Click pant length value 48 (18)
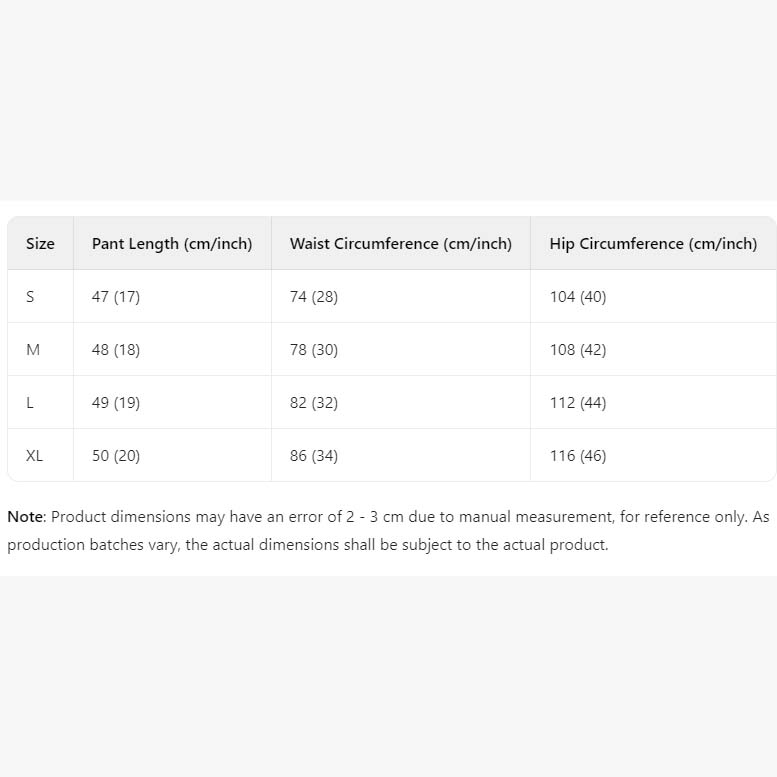The width and height of the screenshot is (777, 777). [116, 350]
